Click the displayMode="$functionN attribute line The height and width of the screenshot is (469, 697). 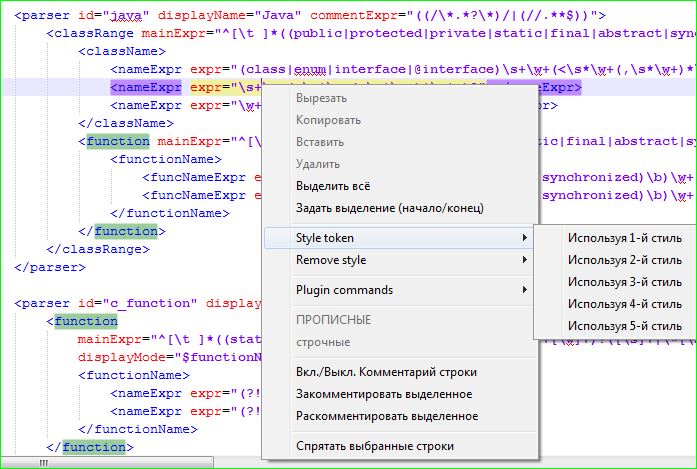pyautogui.click(x=170, y=357)
